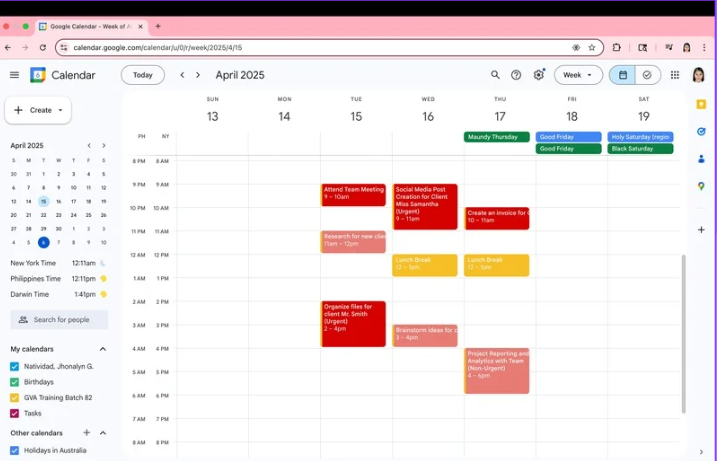717x461 pixels.
Task: Select Thursday 17 day header
Action: pyautogui.click(x=500, y=117)
